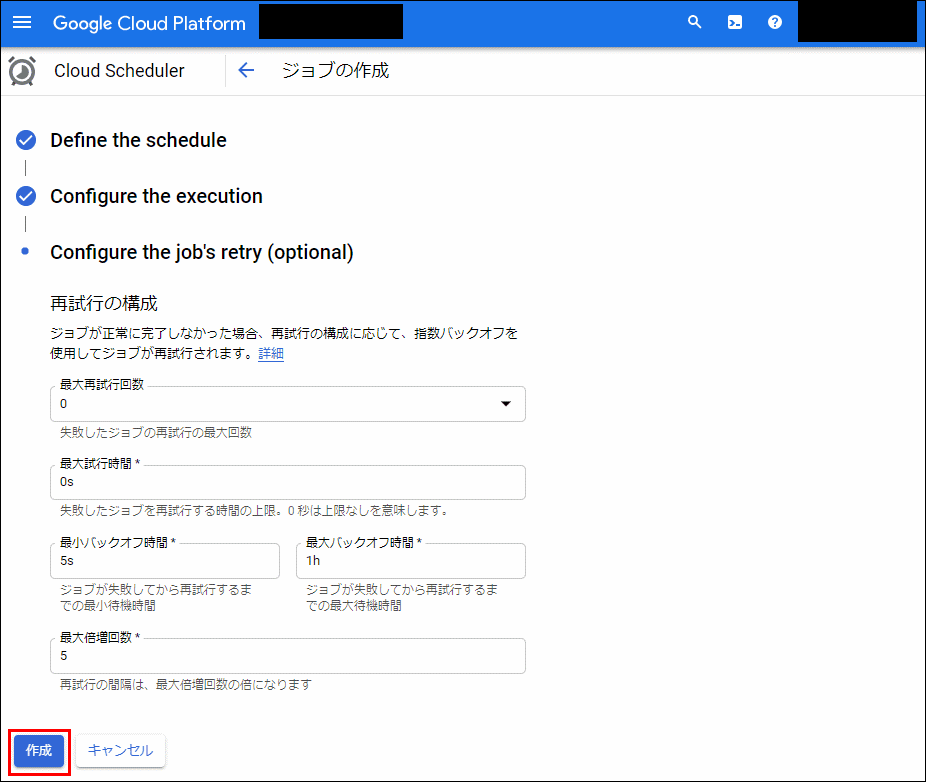Click the Define the schedule checkmark icon

coord(26,140)
